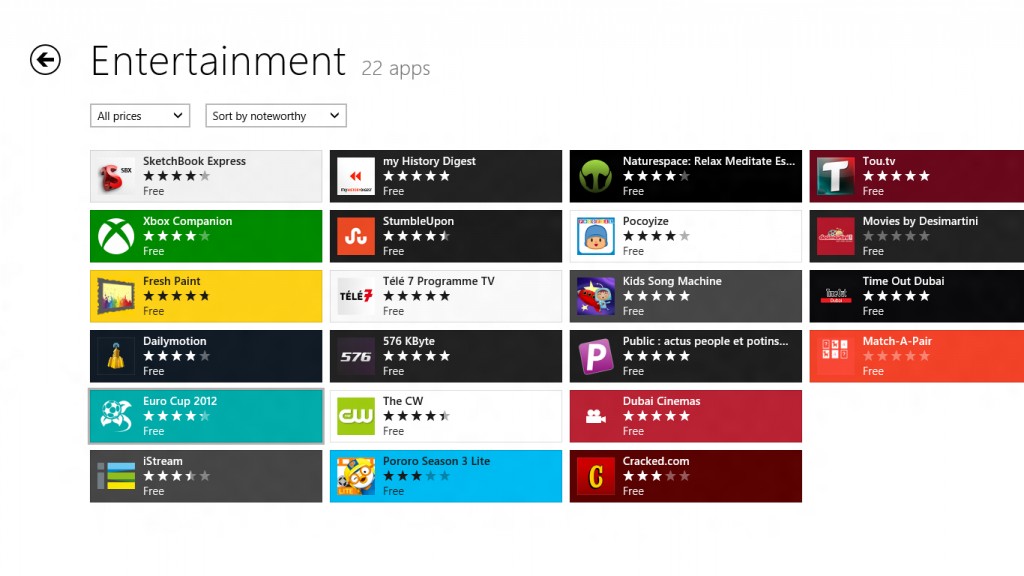Click the Télé 7 logo icon
Viewport: 1024px width, 576px height.
pos(356,296)
